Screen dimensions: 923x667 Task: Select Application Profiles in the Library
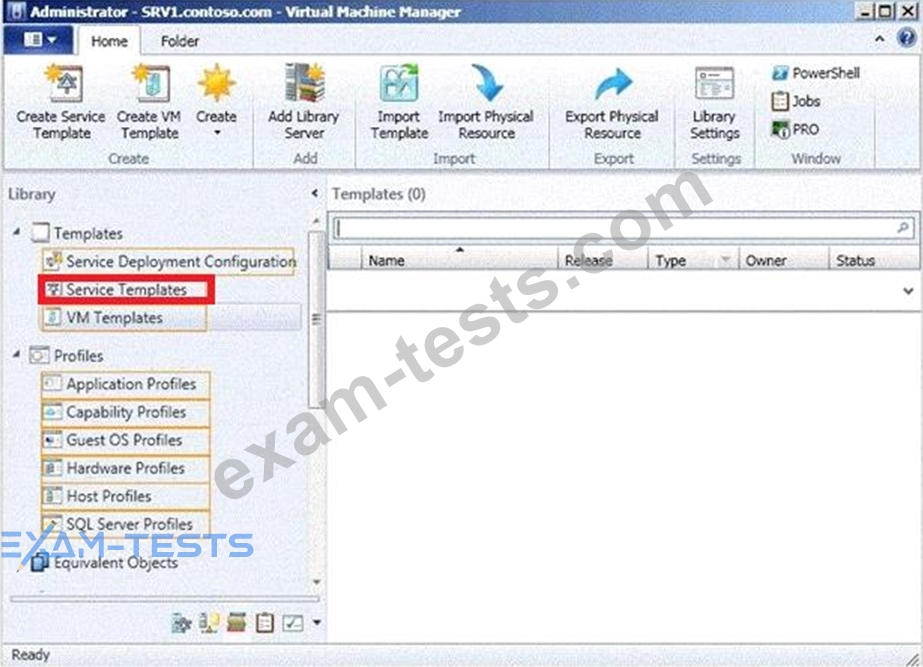(125, 384)
